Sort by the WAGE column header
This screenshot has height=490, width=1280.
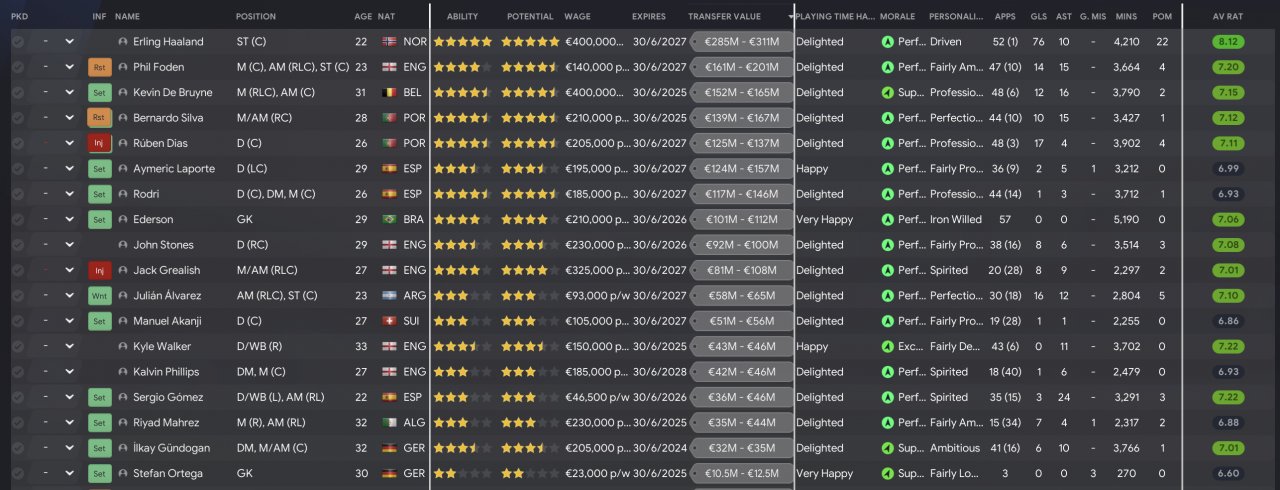[577, 17]
